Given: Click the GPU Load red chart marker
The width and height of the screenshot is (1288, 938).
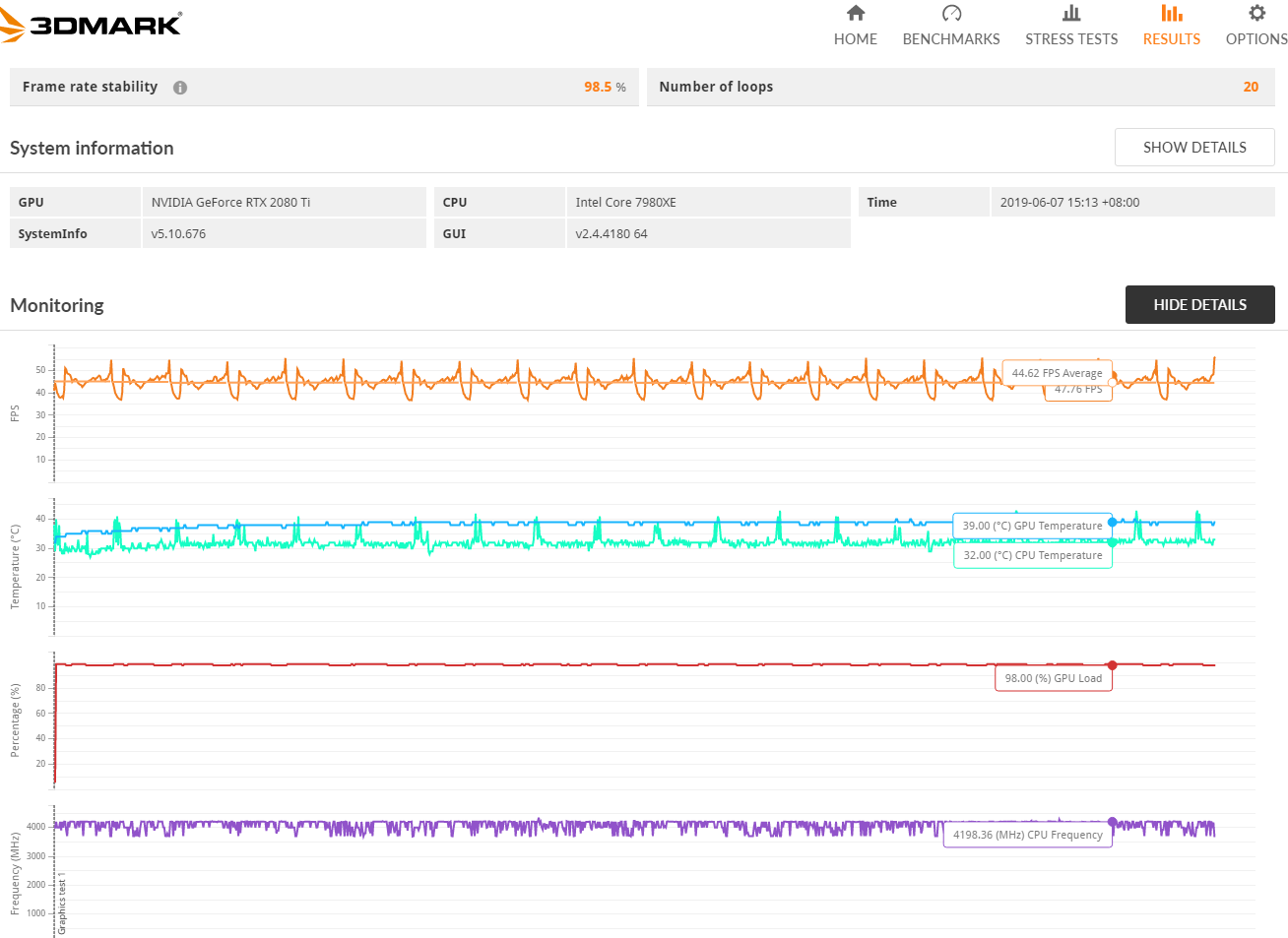Looking at the screenshot, I should [1112, 665].
